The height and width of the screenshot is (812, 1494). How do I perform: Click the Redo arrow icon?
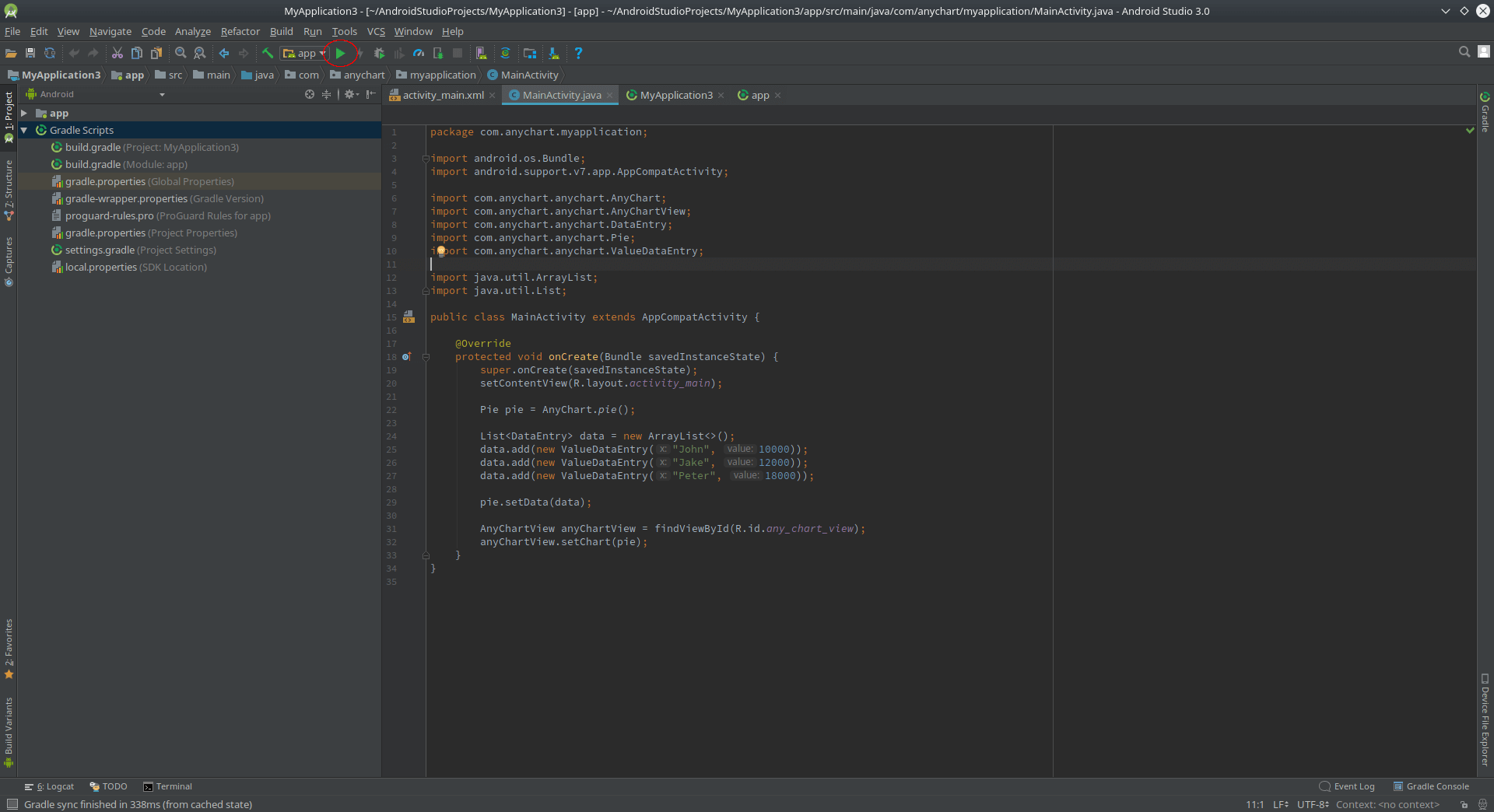(x=93, y=53)
